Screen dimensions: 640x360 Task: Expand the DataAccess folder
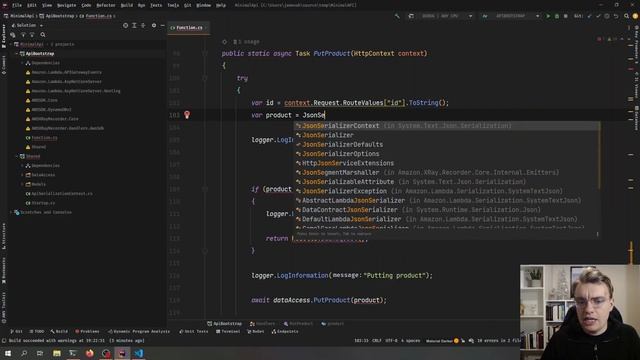(22, 175)
